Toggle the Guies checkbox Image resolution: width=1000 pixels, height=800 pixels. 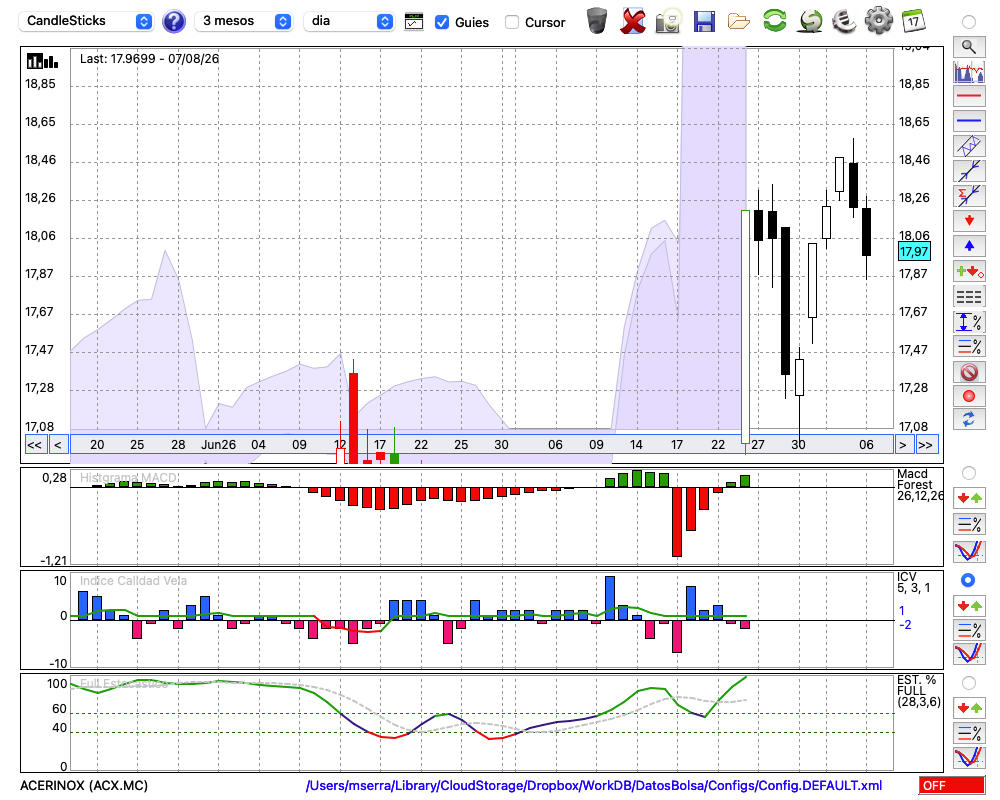(x=441, y=22)
